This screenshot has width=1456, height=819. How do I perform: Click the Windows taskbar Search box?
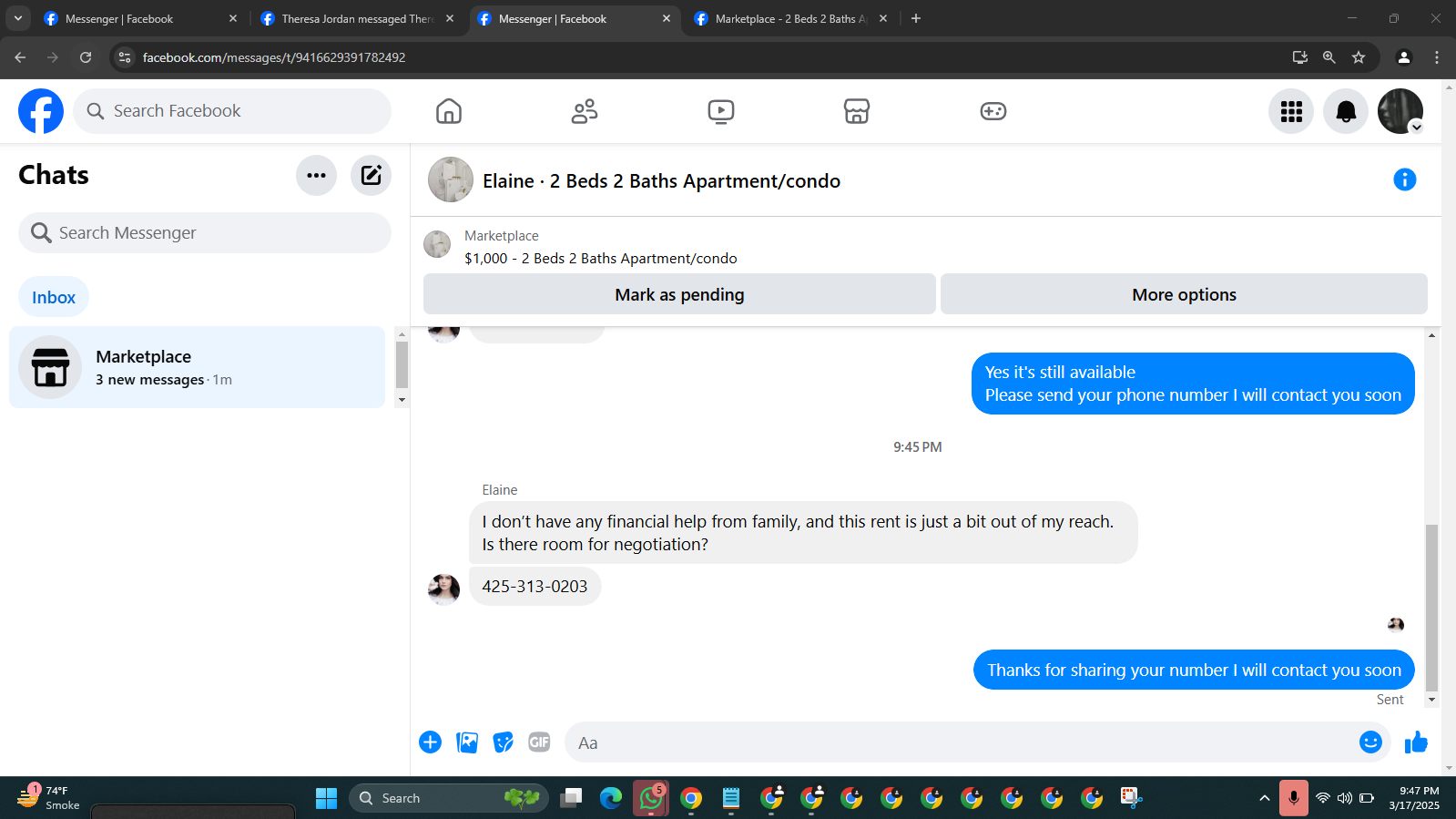(x=449, y=798)
